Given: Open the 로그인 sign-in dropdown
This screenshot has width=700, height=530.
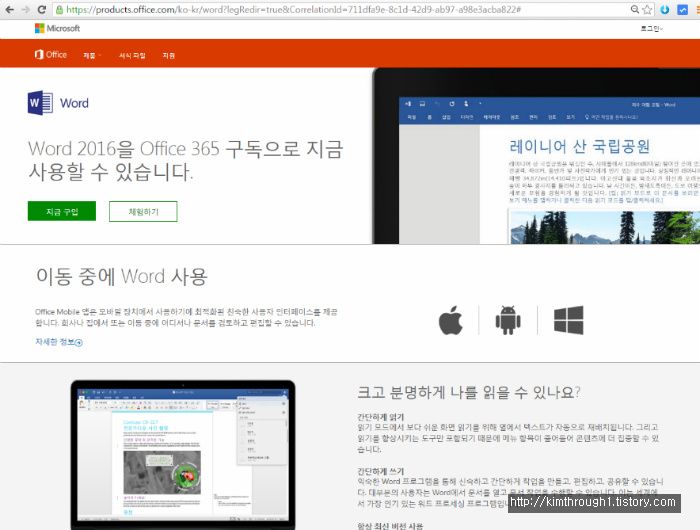Looking at the screenshot, I should [x=652, y=29].
